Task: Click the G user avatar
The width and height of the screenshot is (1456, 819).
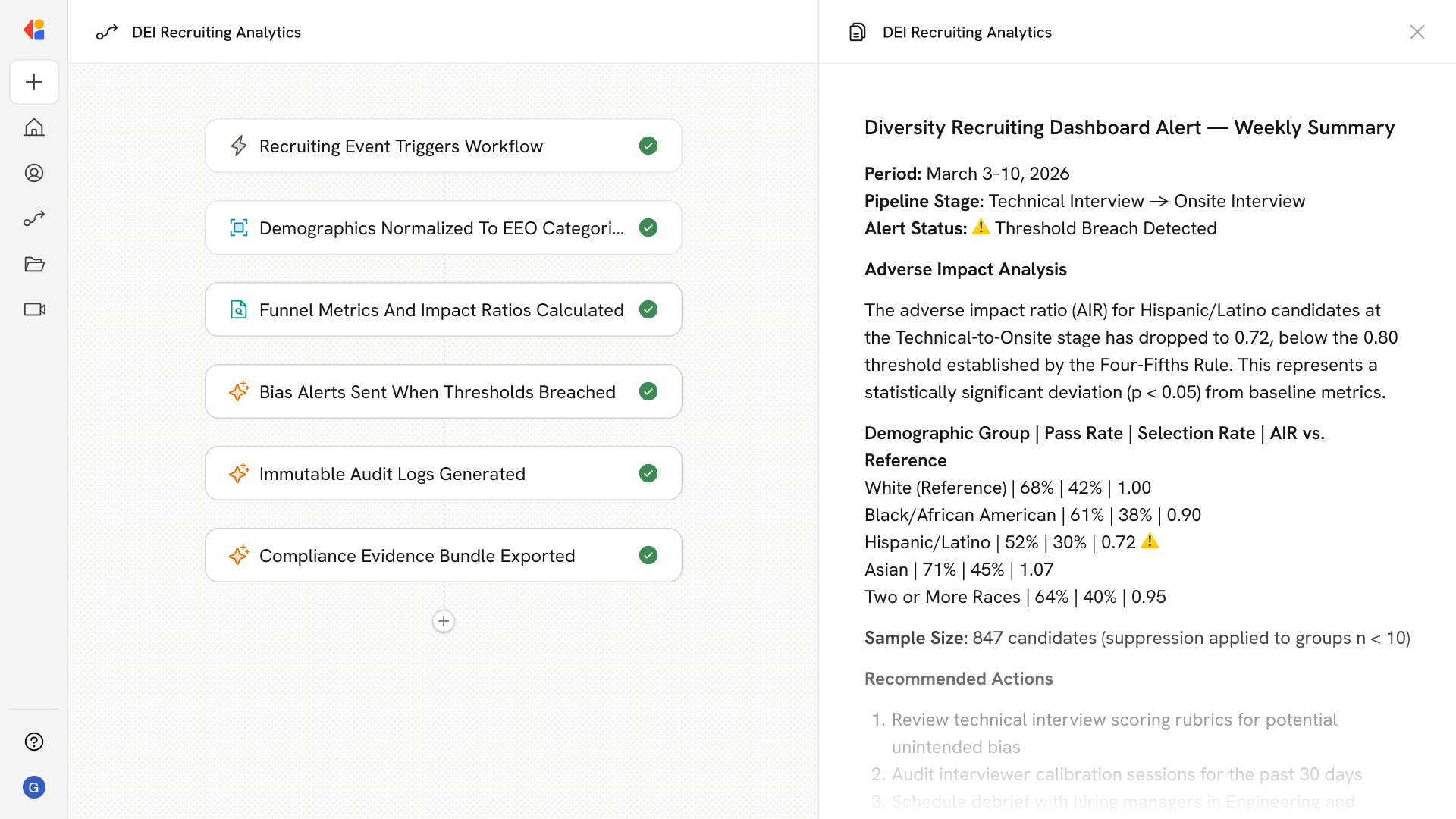Action: click(34, 787)
